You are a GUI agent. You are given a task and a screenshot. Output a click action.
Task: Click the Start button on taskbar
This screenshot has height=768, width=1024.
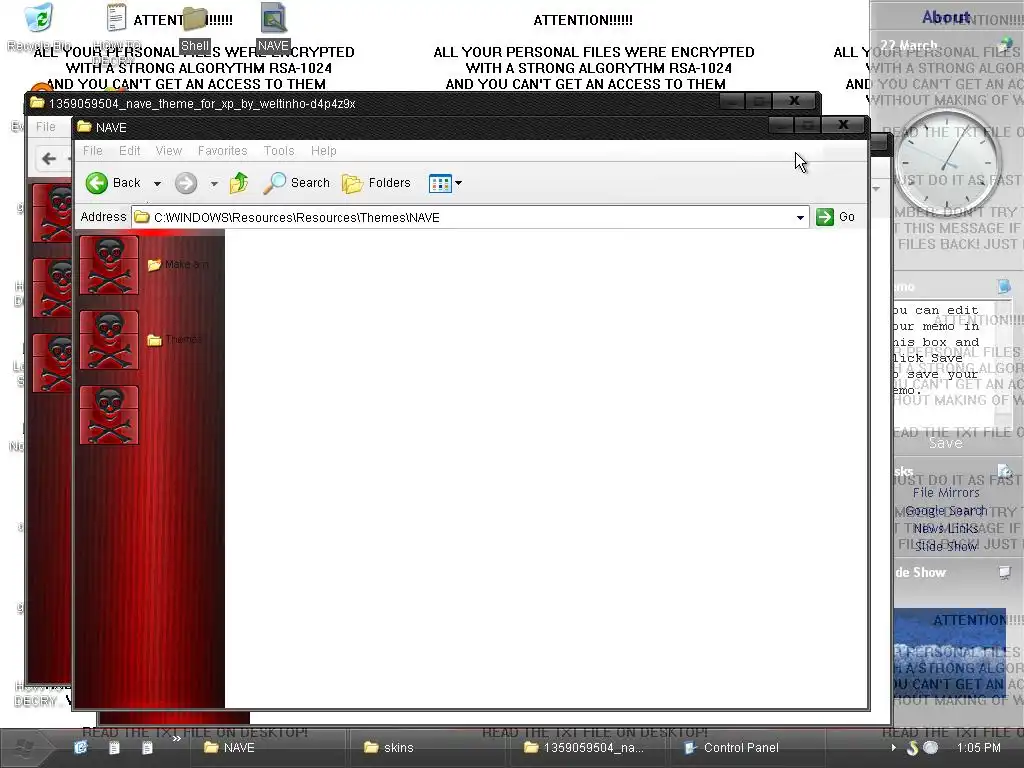point(24,748)
